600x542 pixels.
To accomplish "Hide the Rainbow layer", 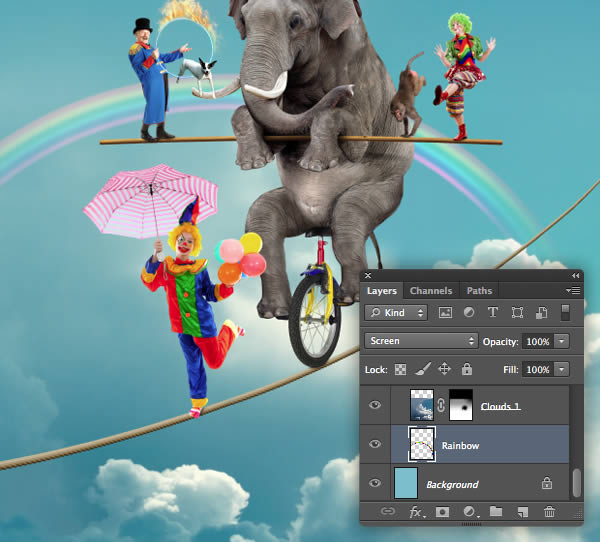I will (375, 444).
